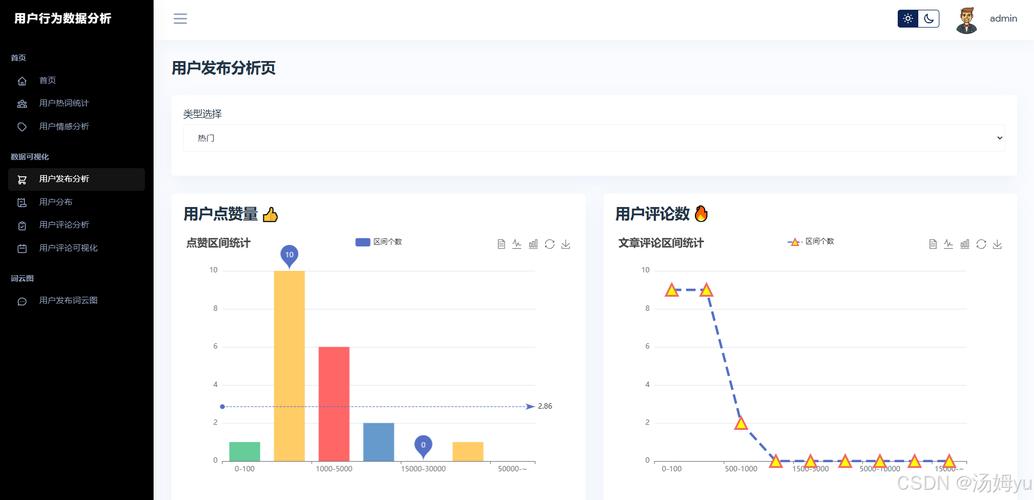The image size is (1034, 500).
Task: Restore the 点赞区间统计 chart
Action: pos(549,244)
